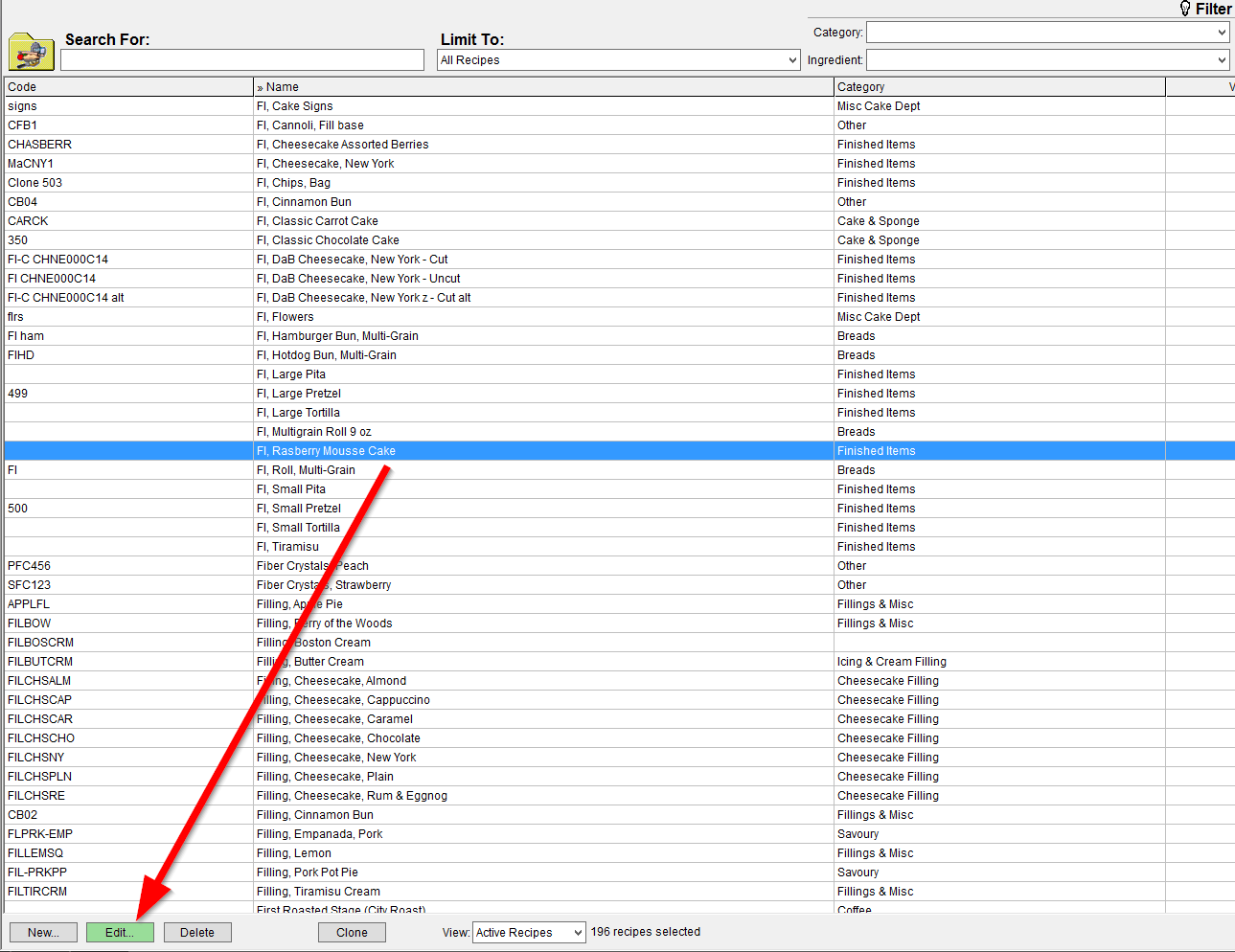Sort list by Code column header

pyautogui.click(x=128, y=87)
